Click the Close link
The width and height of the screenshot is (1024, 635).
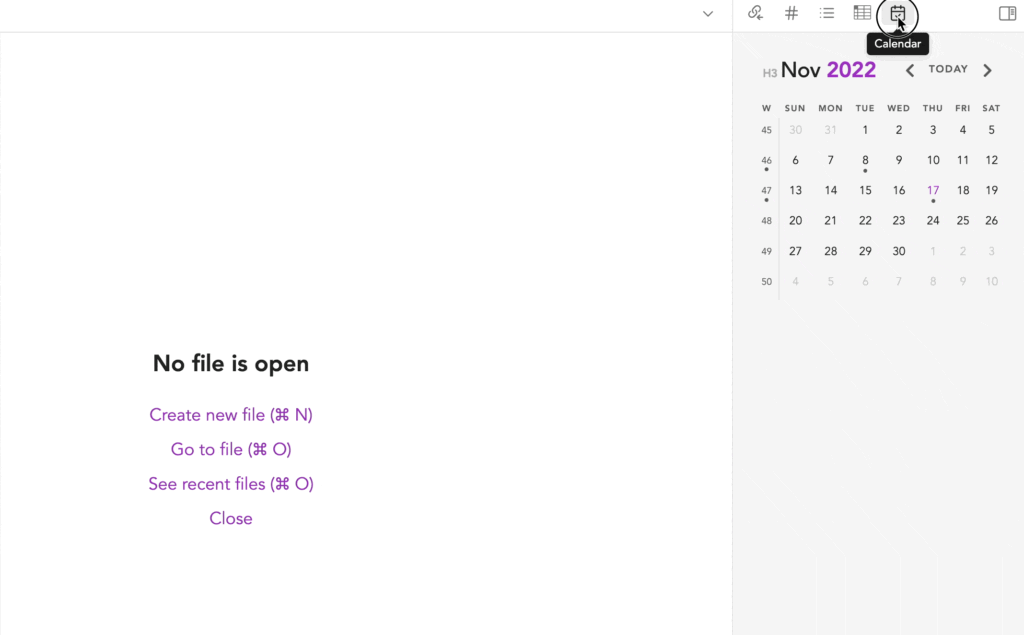coord(231,518)
